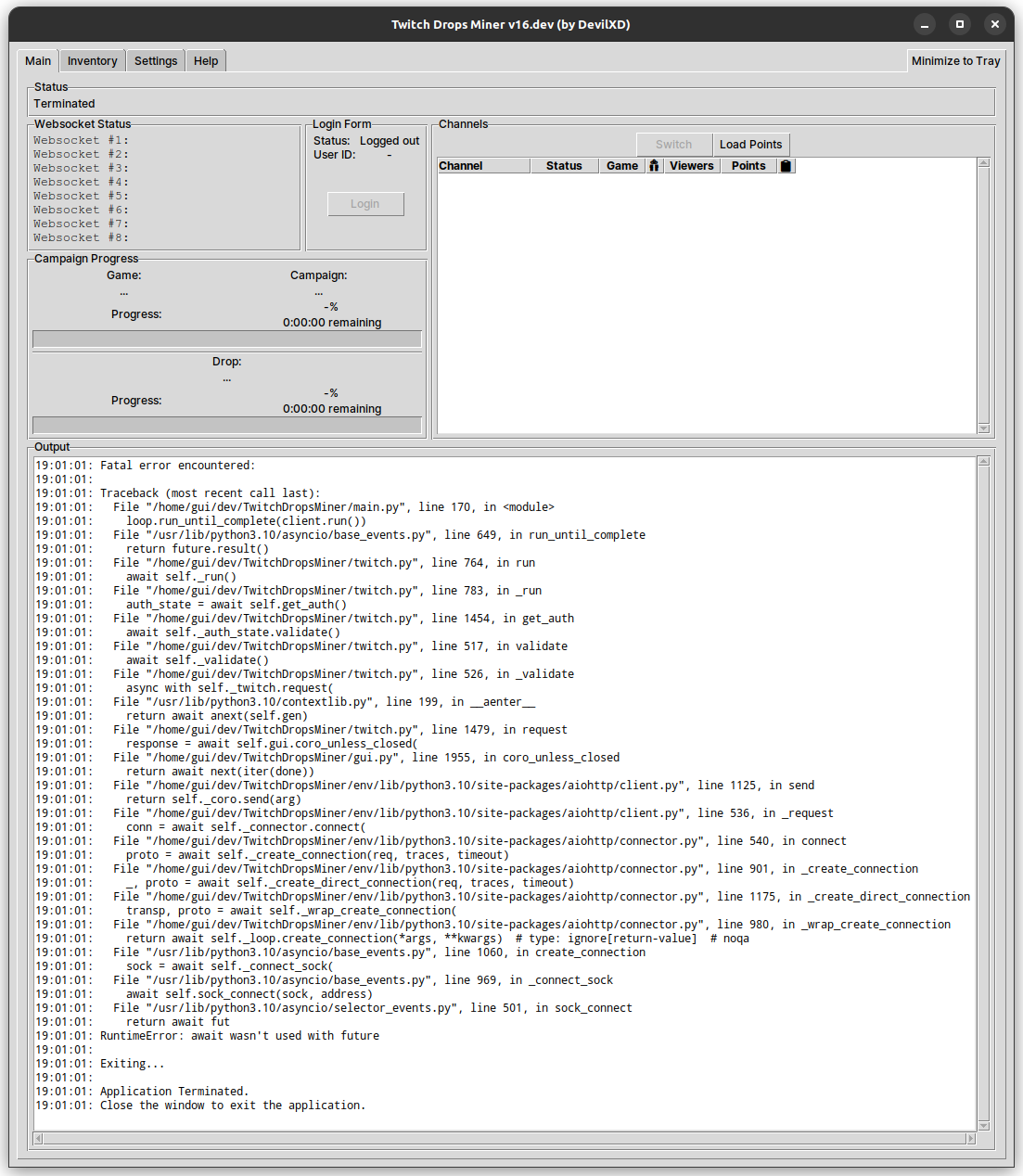Click the 'Application Terminated.' log line

[174, 1092]
